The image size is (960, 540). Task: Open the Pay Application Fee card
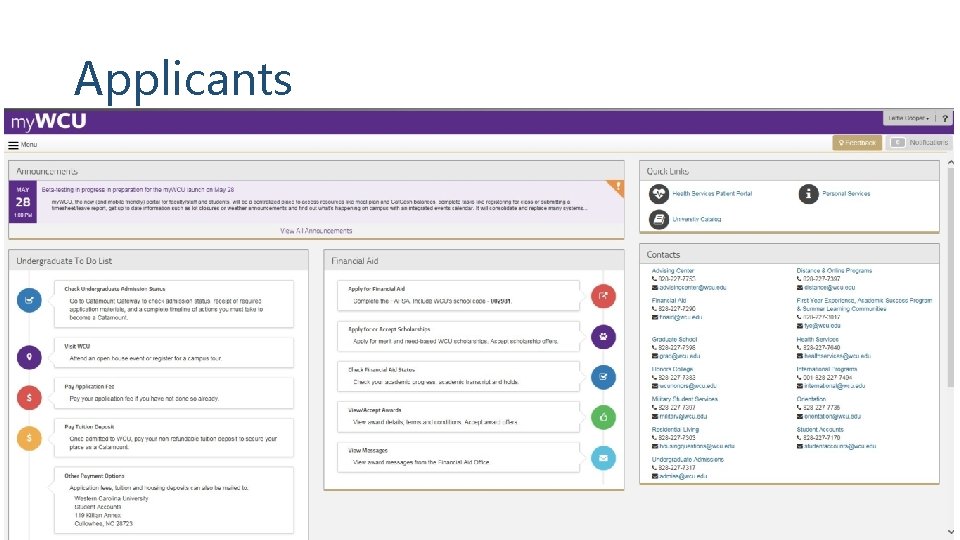[x=174, y=393]
